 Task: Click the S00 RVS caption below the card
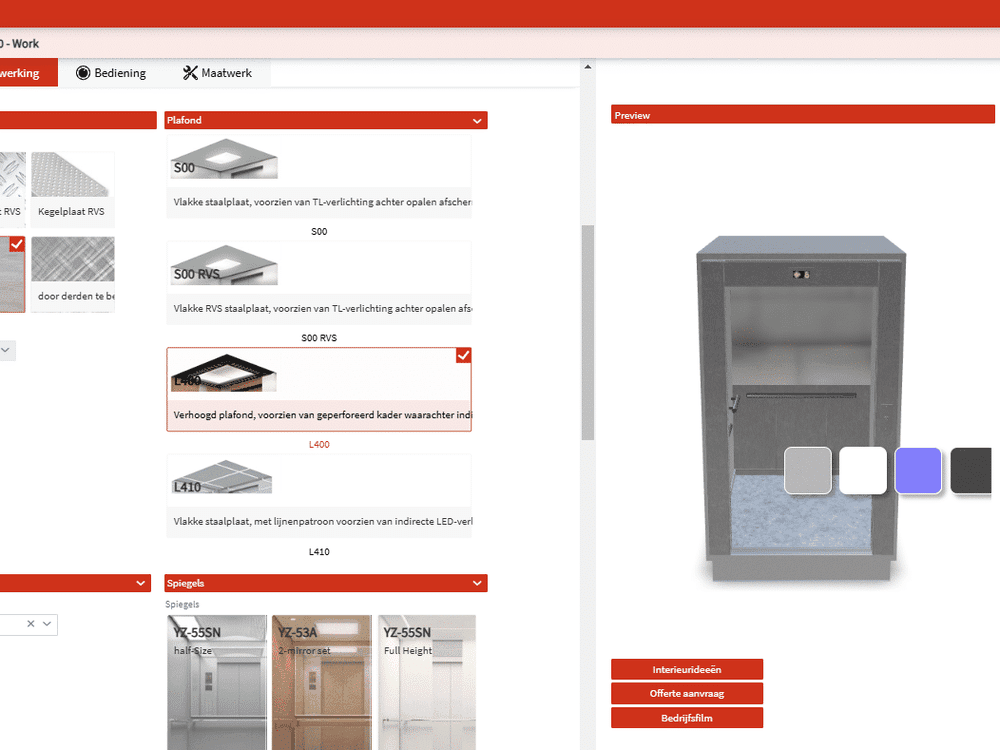click(319, 338)
